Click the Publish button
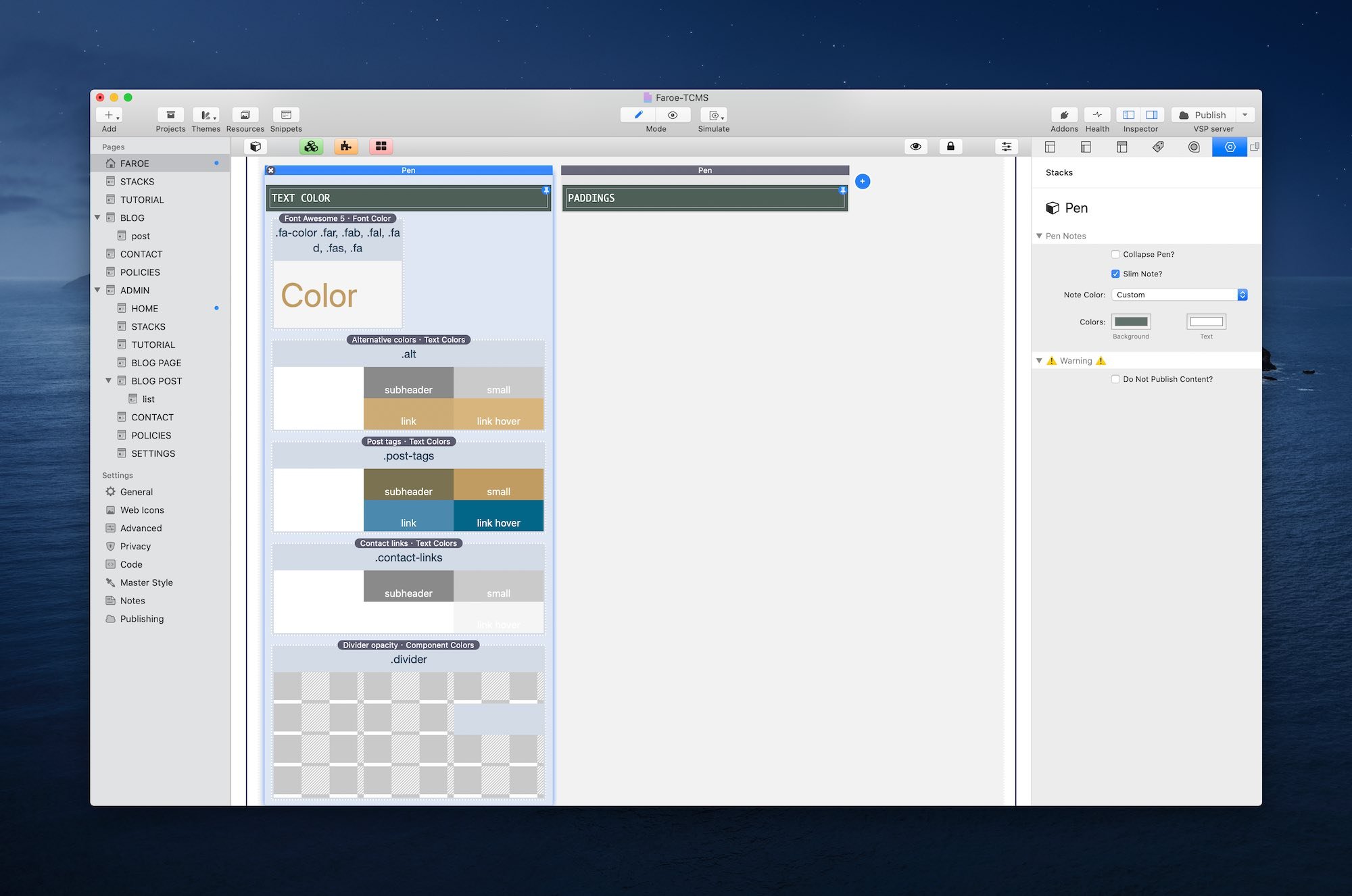The image size is (1352, 896). pyautogui.click(x=1203, y=116)
